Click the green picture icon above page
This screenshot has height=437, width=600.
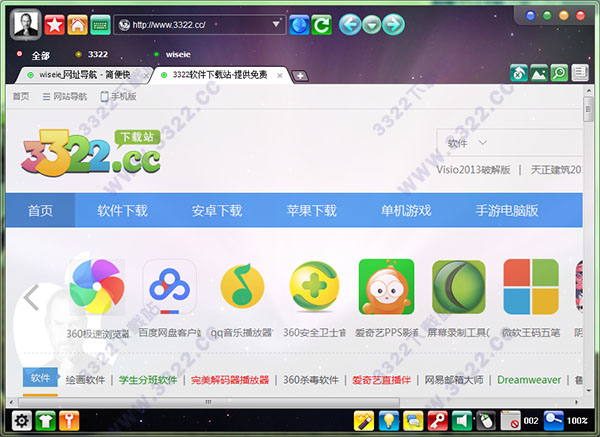pos(539,73)
